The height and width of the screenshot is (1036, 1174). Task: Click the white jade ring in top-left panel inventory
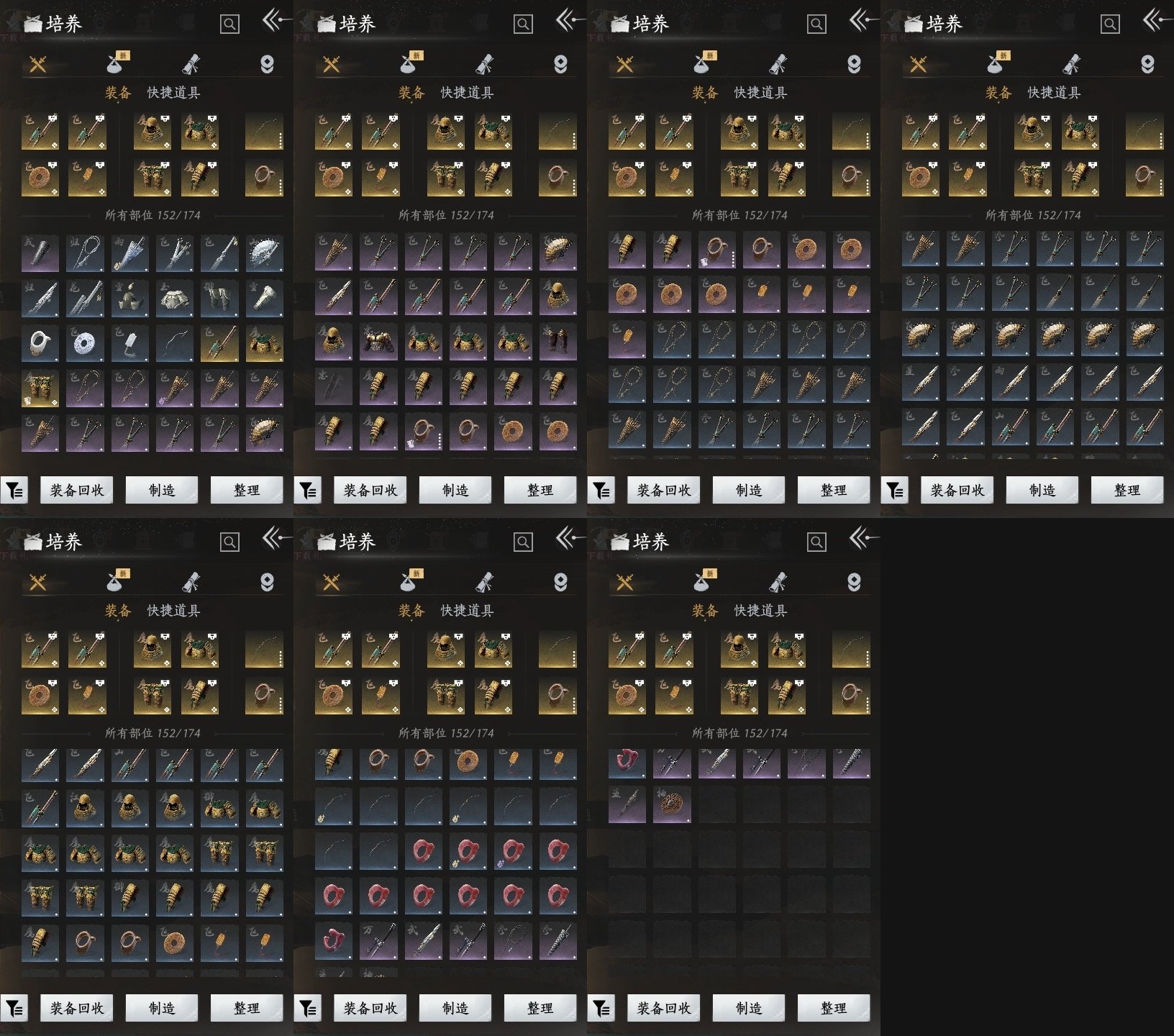pos(40,343)
